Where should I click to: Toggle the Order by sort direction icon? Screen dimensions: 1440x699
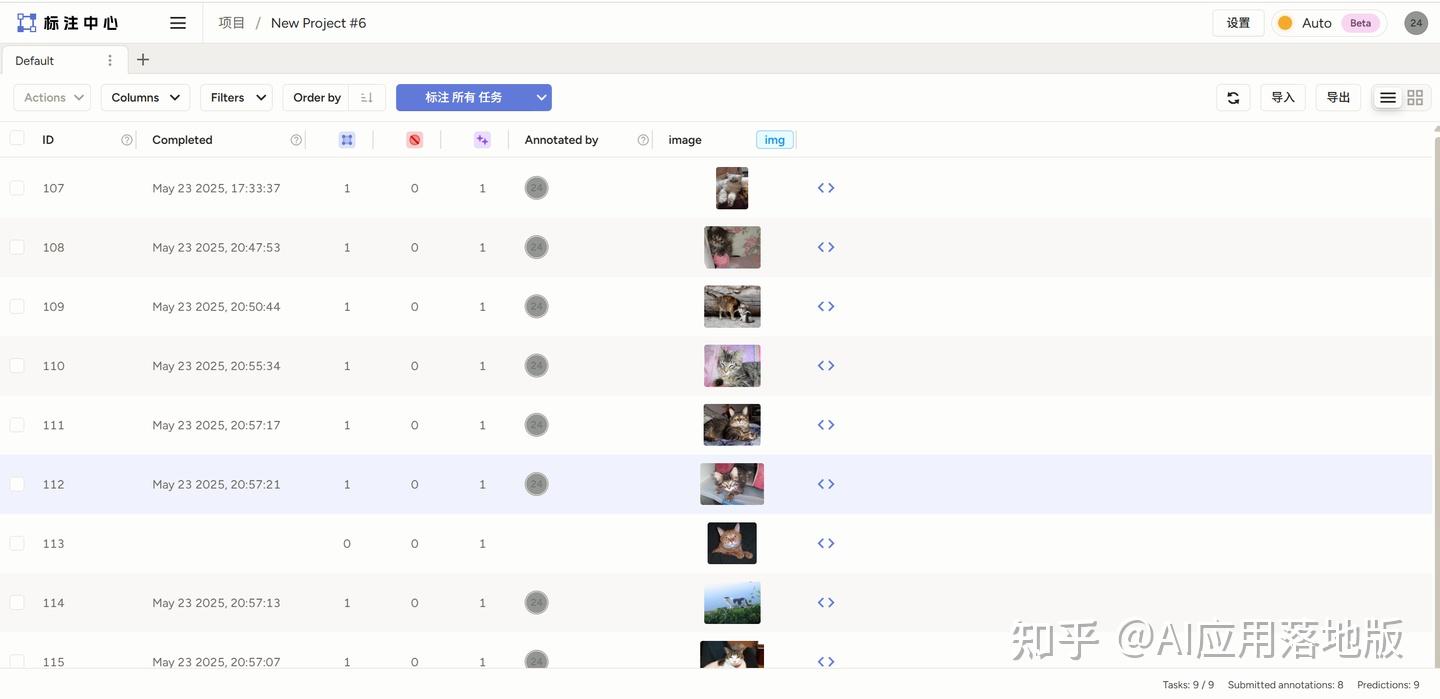[367, 97]
